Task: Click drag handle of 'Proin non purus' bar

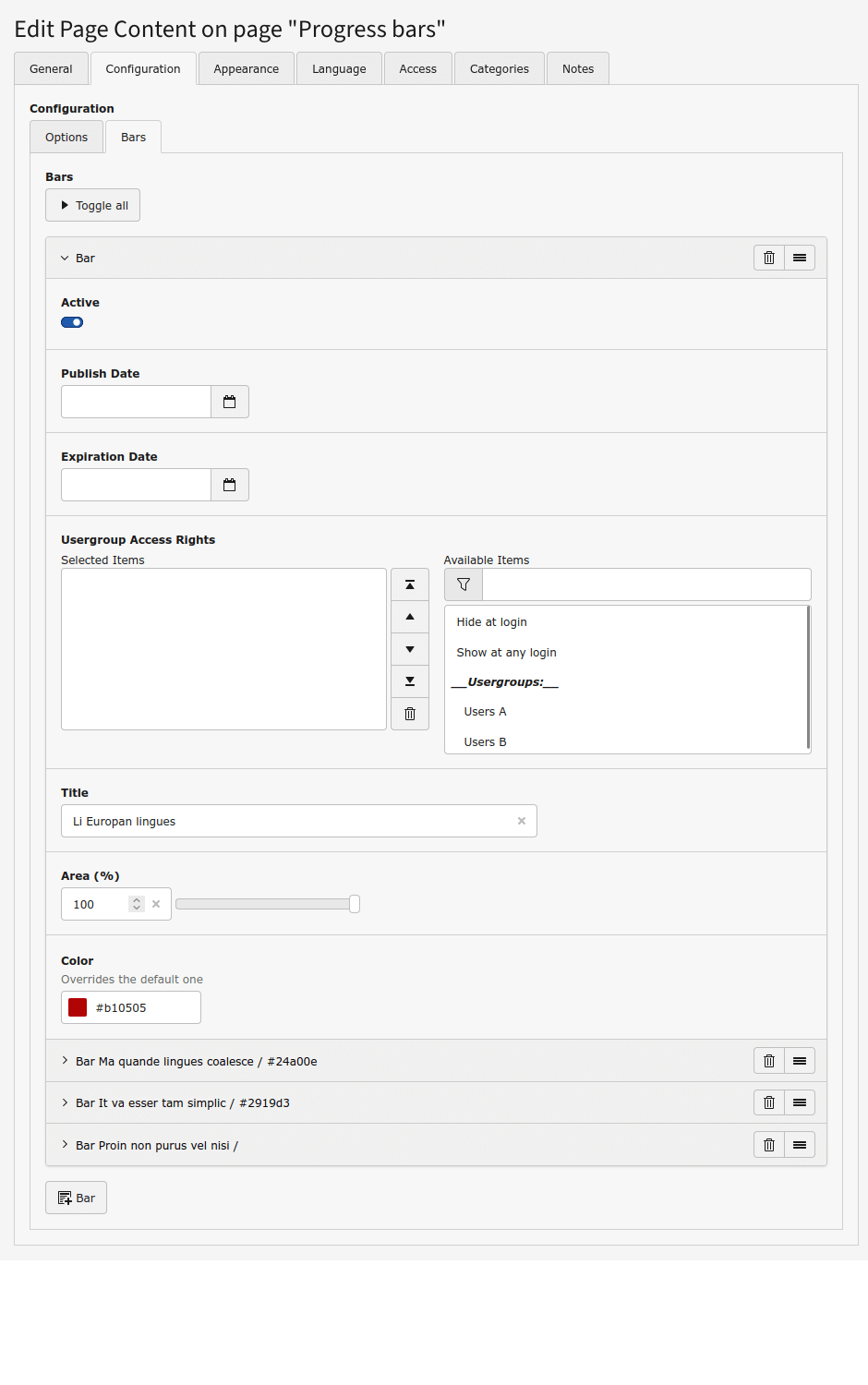Action: (x=800, y=1145)
